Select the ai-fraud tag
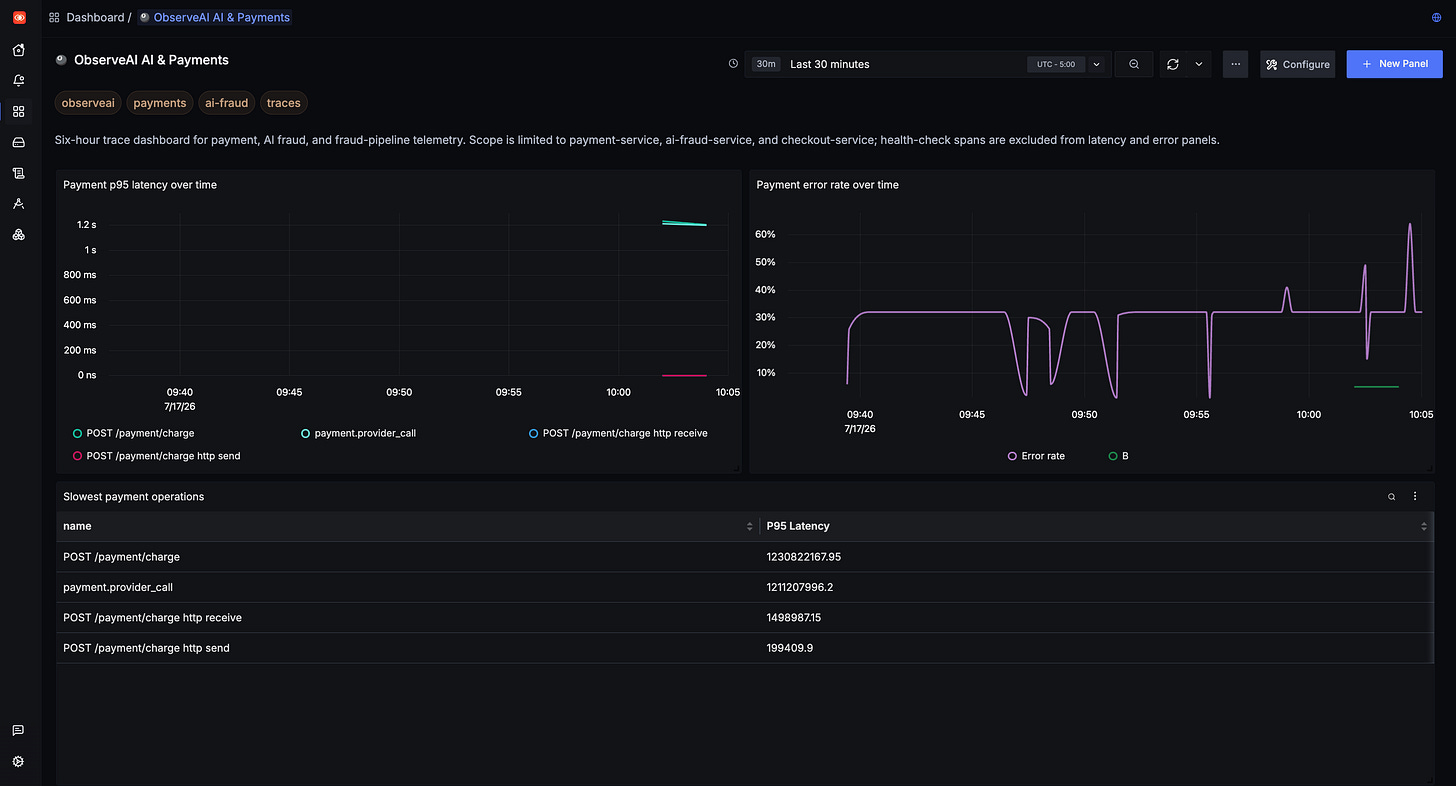1456x786 pixels. 227,103
